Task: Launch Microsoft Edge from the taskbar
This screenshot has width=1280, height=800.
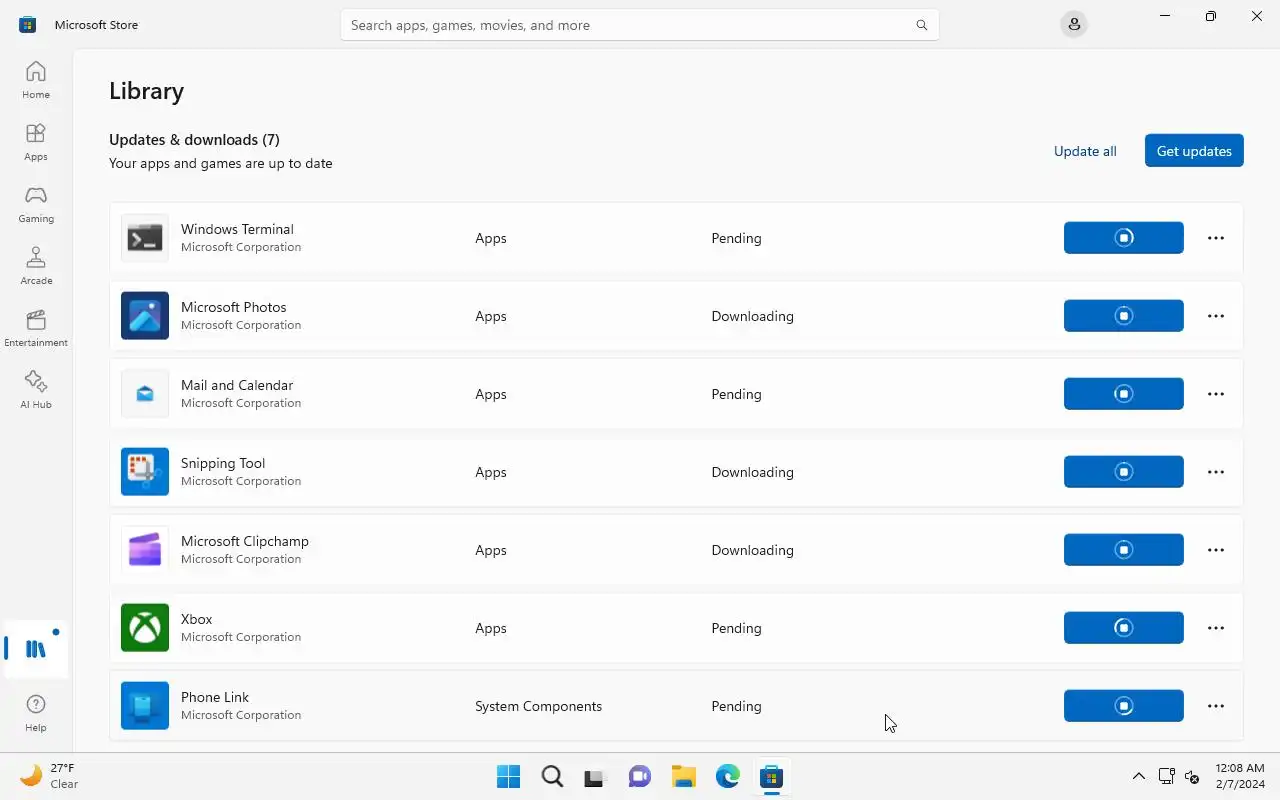Action: coord(728,776)
